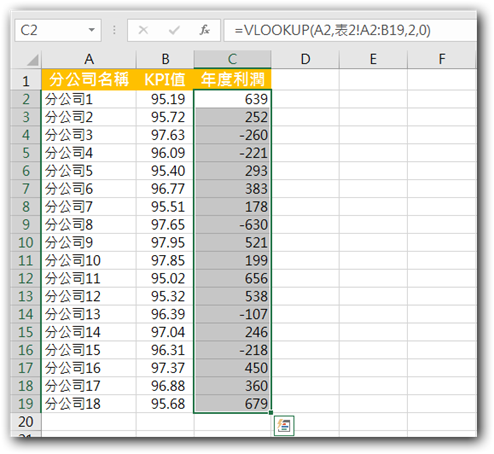The height and width of the screenshot is (454, 494).
Task: Click KPI value 96.09
Action: coord(165,153)
